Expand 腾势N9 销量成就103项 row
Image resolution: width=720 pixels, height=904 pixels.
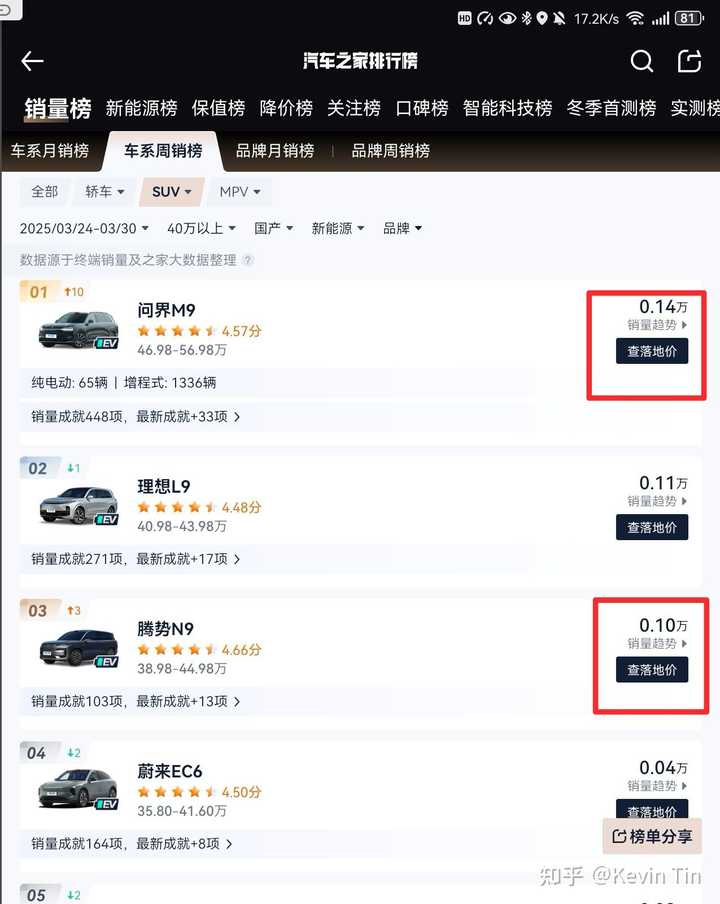(136, 701)
